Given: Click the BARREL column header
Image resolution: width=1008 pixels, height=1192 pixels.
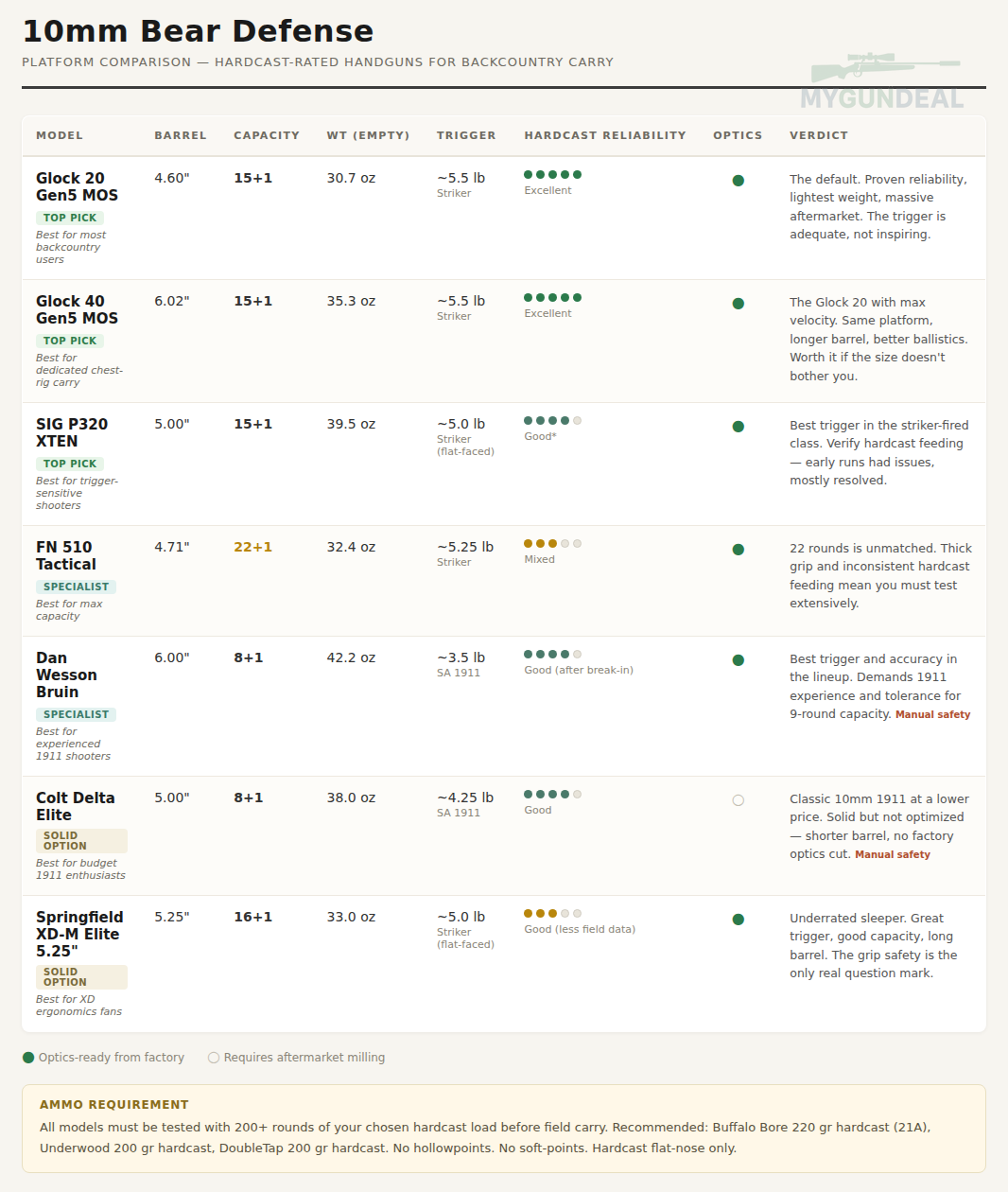Looking at the screenshot, I should click(181, 135).
